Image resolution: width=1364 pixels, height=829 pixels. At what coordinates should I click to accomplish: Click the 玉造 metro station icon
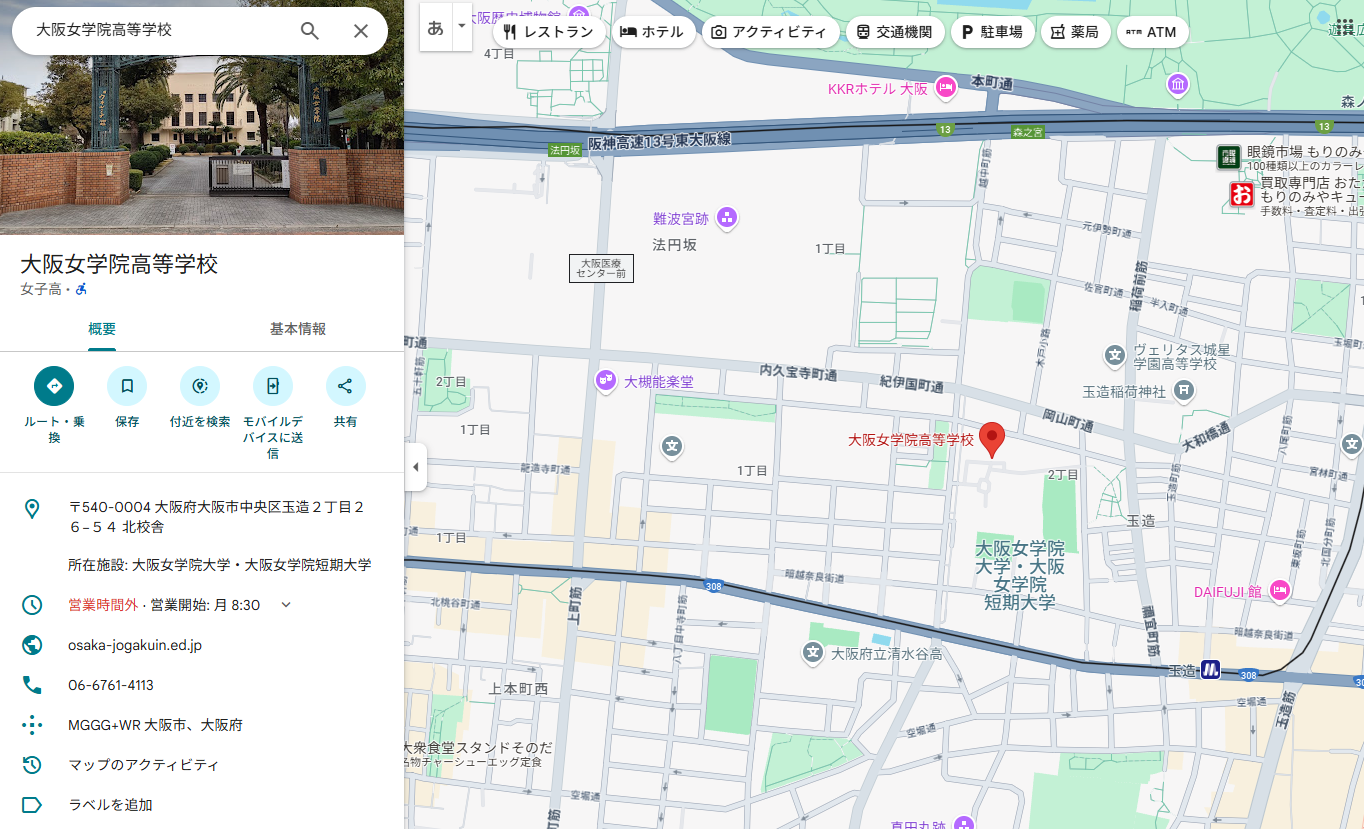point(1211,670)
